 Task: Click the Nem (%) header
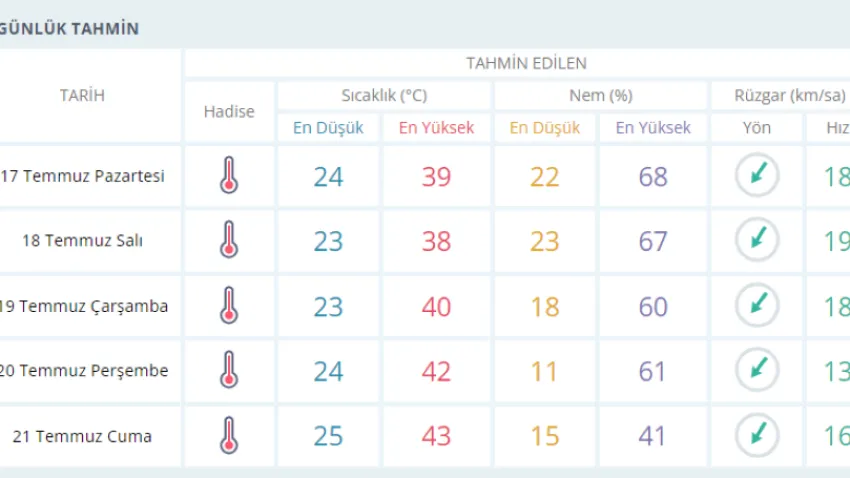600,96
